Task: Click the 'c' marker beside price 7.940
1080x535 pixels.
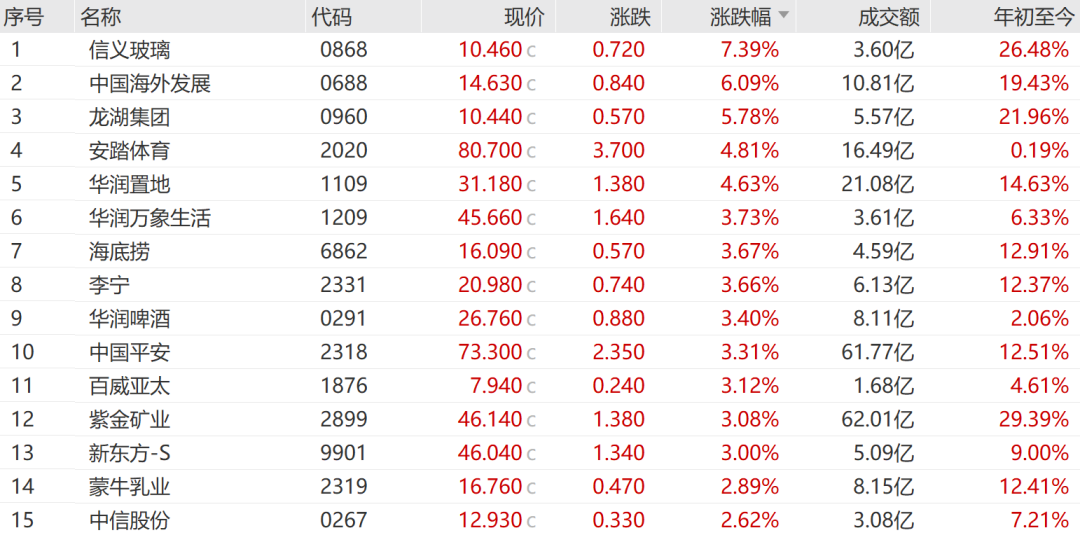Action: click(x=532, y=386)
